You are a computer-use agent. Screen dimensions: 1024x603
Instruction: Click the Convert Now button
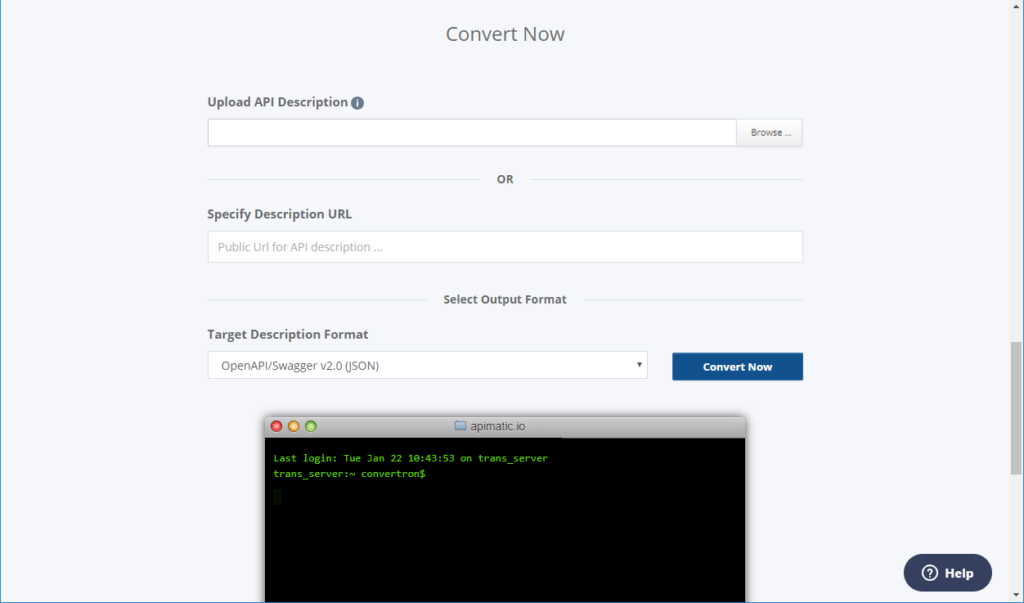pyautogui.click(x=737, y=366)
